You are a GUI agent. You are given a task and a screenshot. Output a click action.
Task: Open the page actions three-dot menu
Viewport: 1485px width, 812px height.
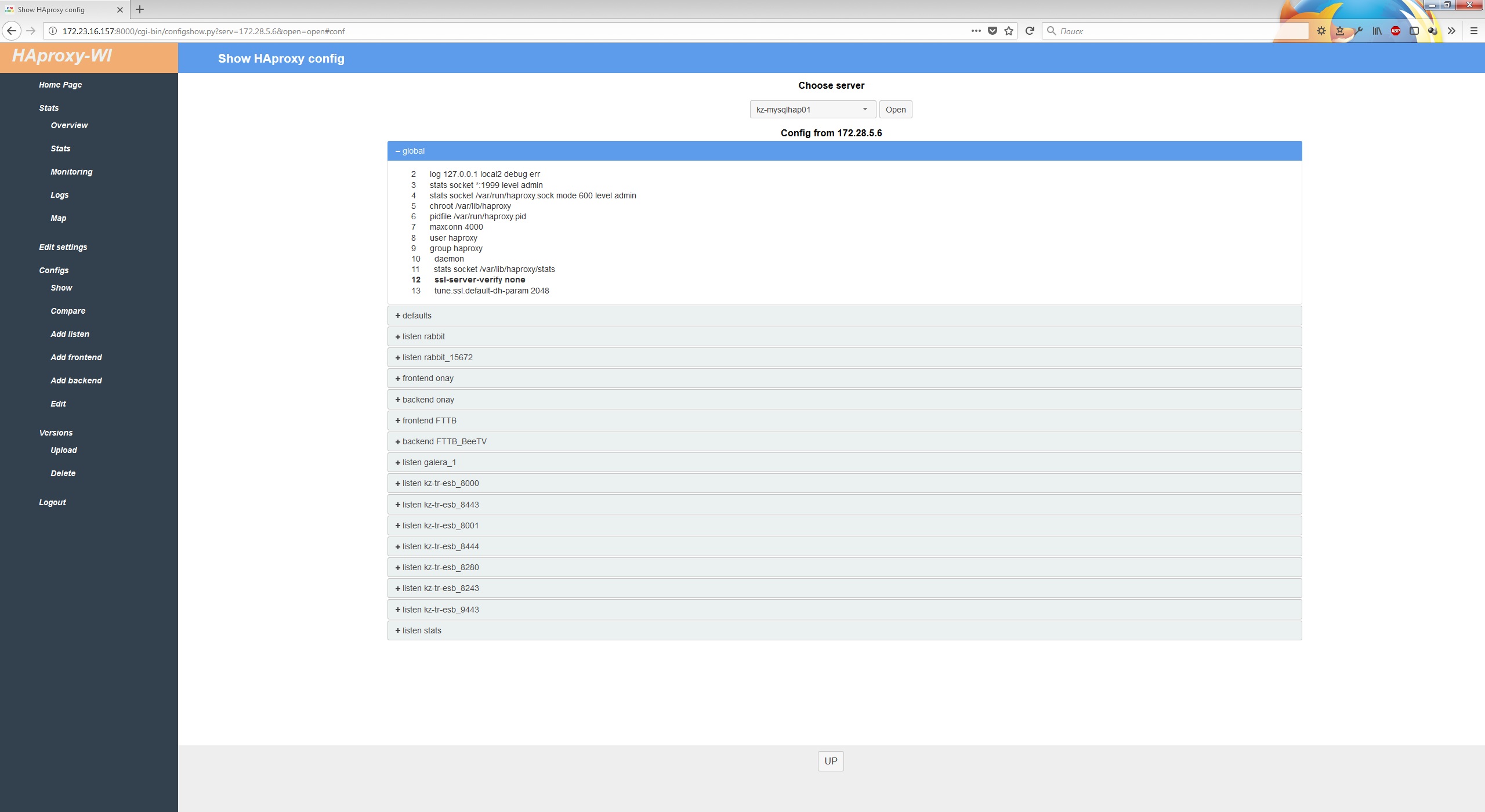click(976, 31)
